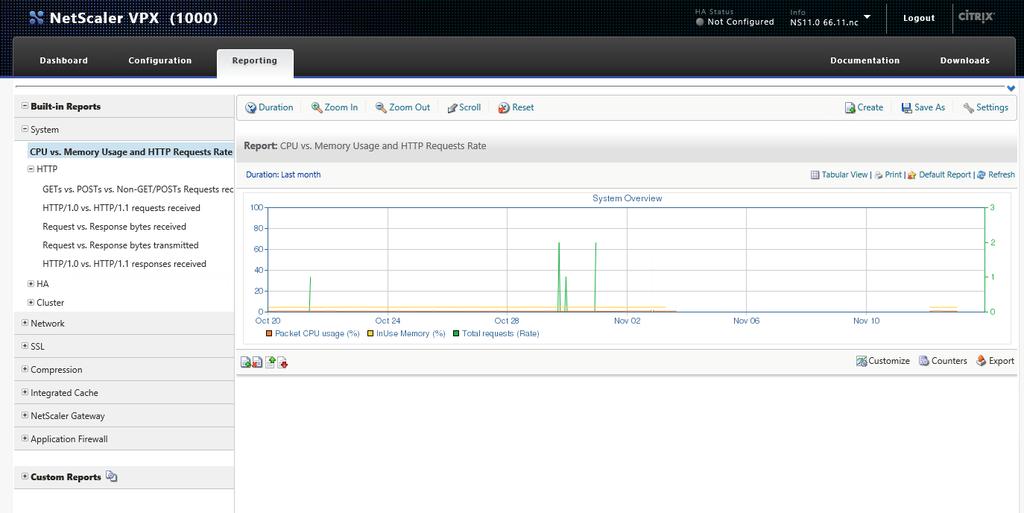Open the Duration clock tool
Screen dimensions: 1024x513
click(269, 108)
